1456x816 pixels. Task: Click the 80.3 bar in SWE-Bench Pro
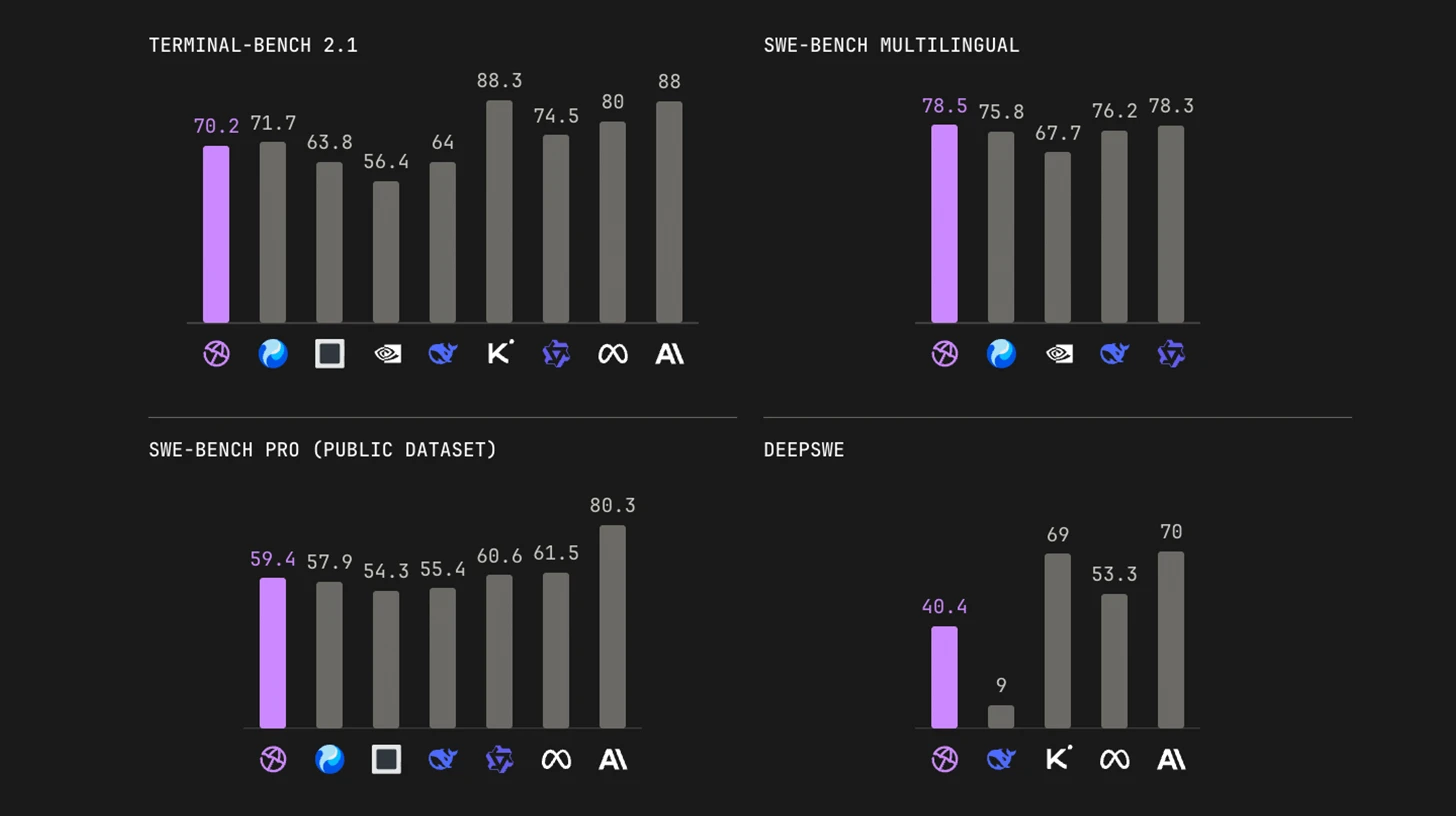tap(613, 627)
